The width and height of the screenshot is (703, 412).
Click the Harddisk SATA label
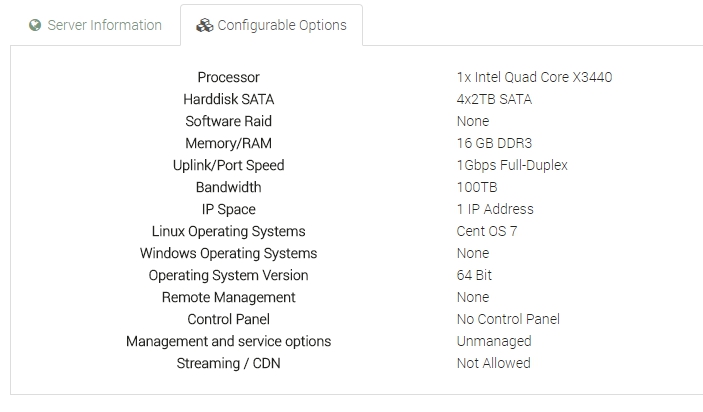coord(228,99)
